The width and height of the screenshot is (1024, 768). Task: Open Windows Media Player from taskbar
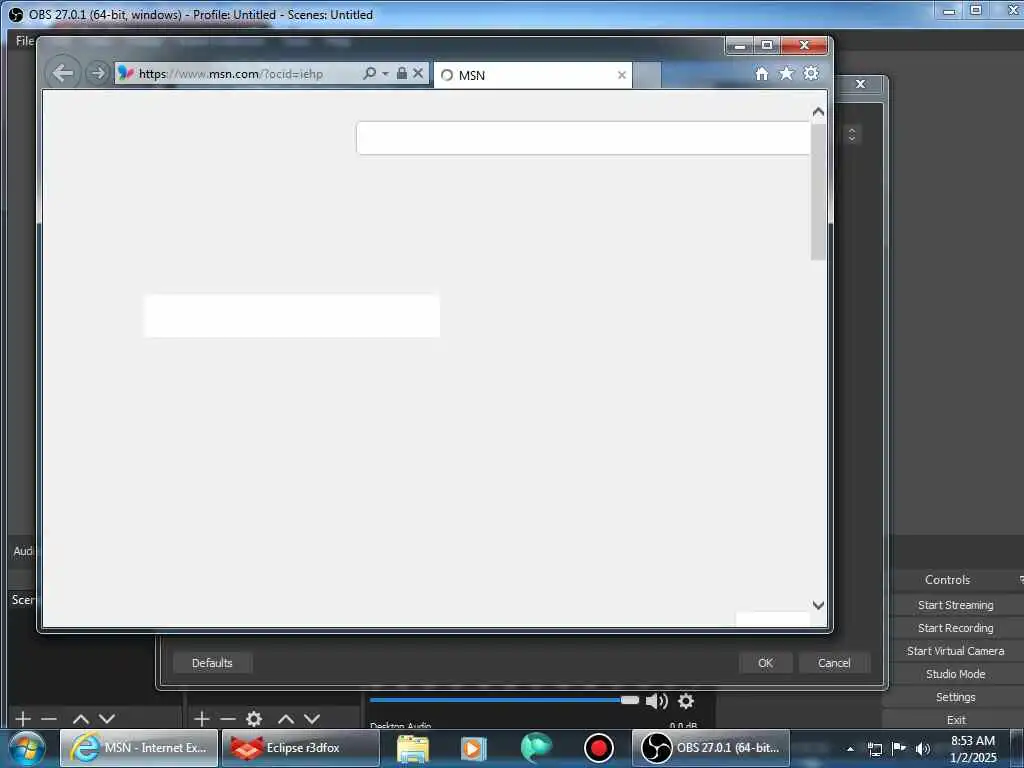tap(474, 748)
